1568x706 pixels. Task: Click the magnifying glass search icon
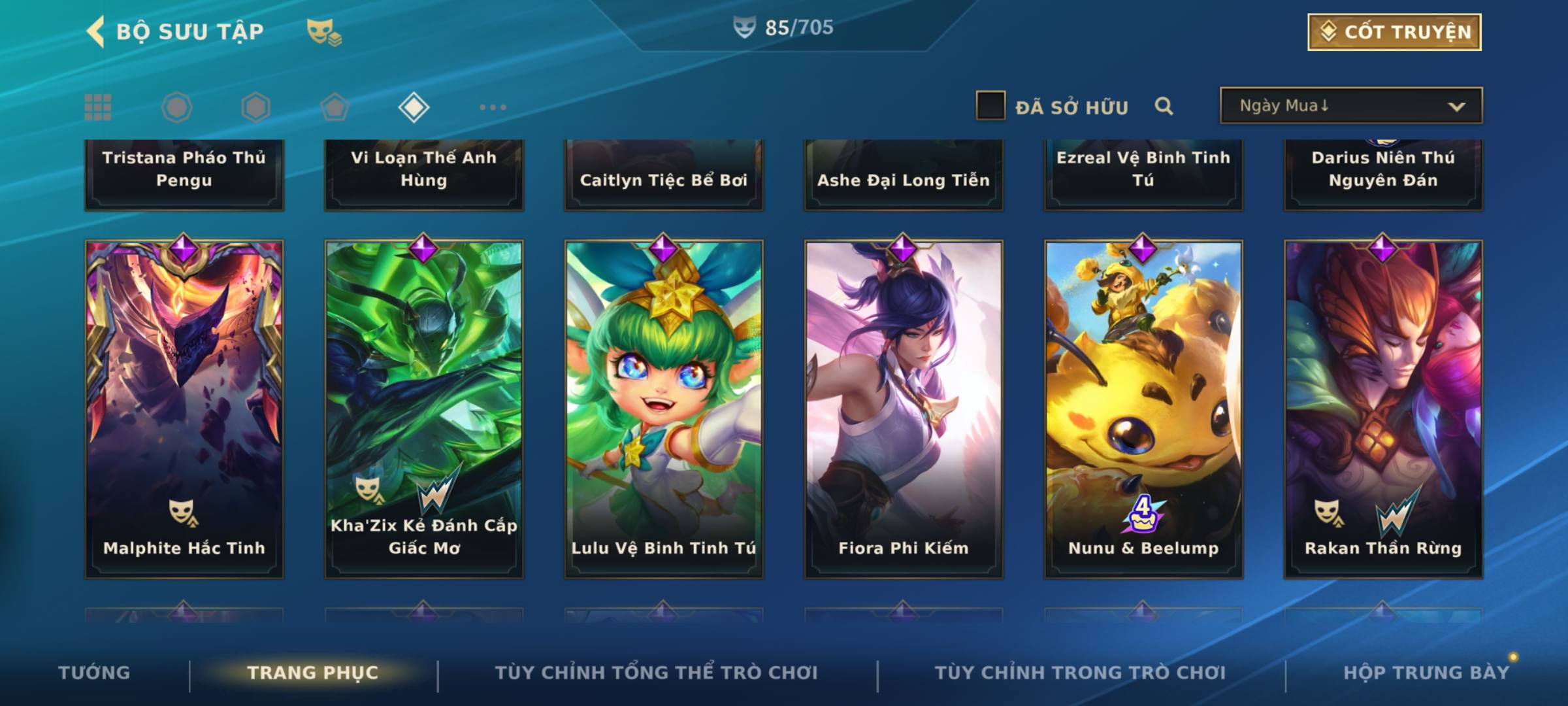coord(1164,106)
